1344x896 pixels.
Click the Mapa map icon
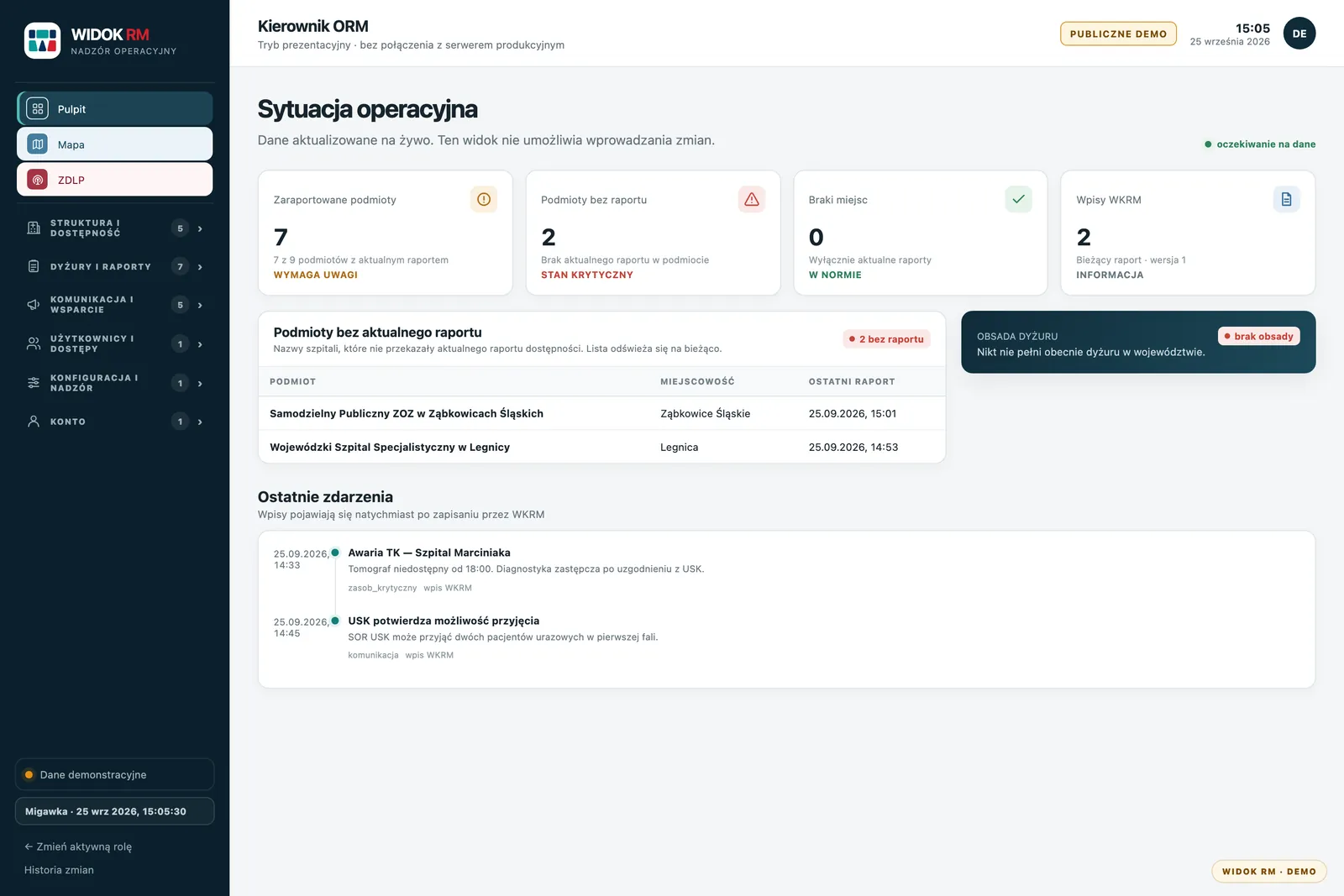click(x=38, y=144)
